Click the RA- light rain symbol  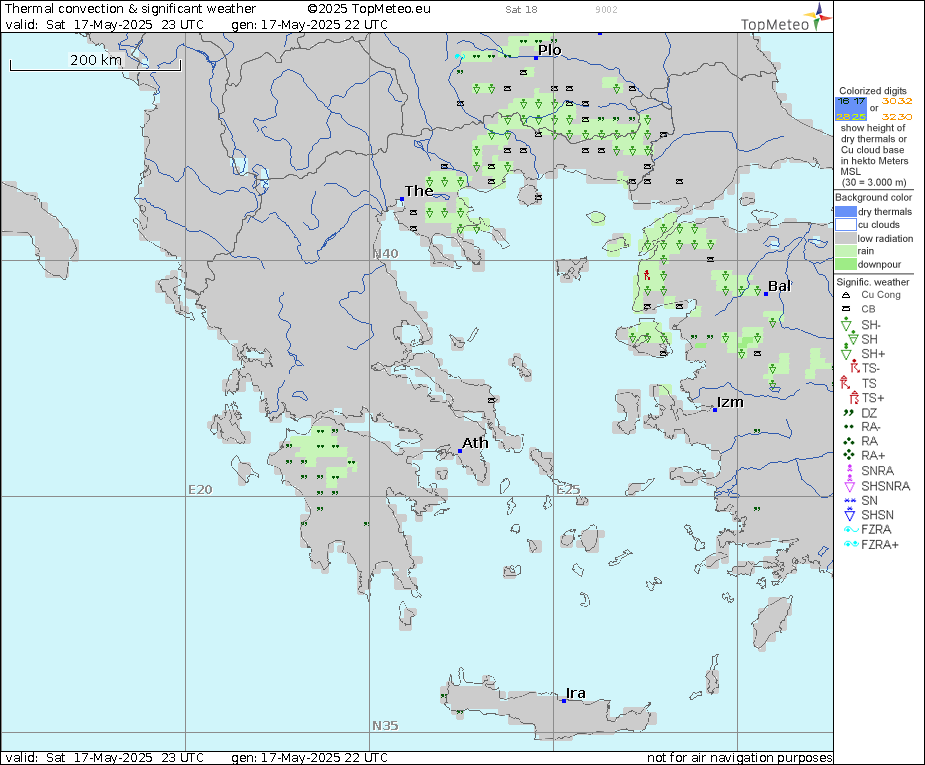tap(848, 426)
